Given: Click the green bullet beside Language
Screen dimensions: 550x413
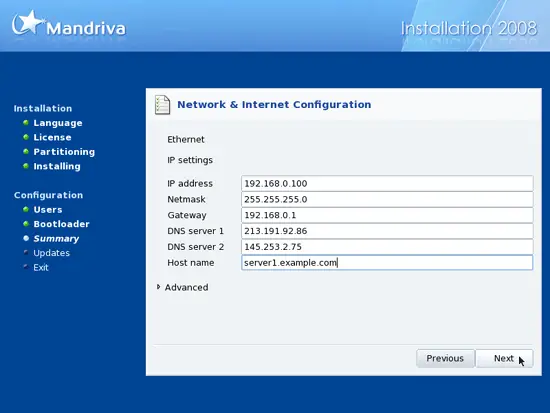Looking at the screenshot, I should pos(26,122).
